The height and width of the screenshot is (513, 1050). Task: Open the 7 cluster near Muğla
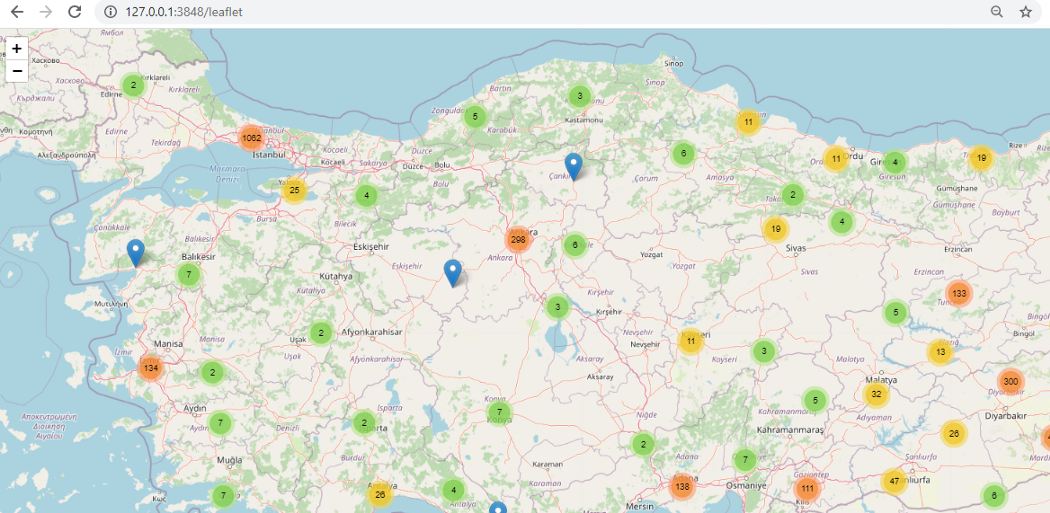tap(223, 496)
